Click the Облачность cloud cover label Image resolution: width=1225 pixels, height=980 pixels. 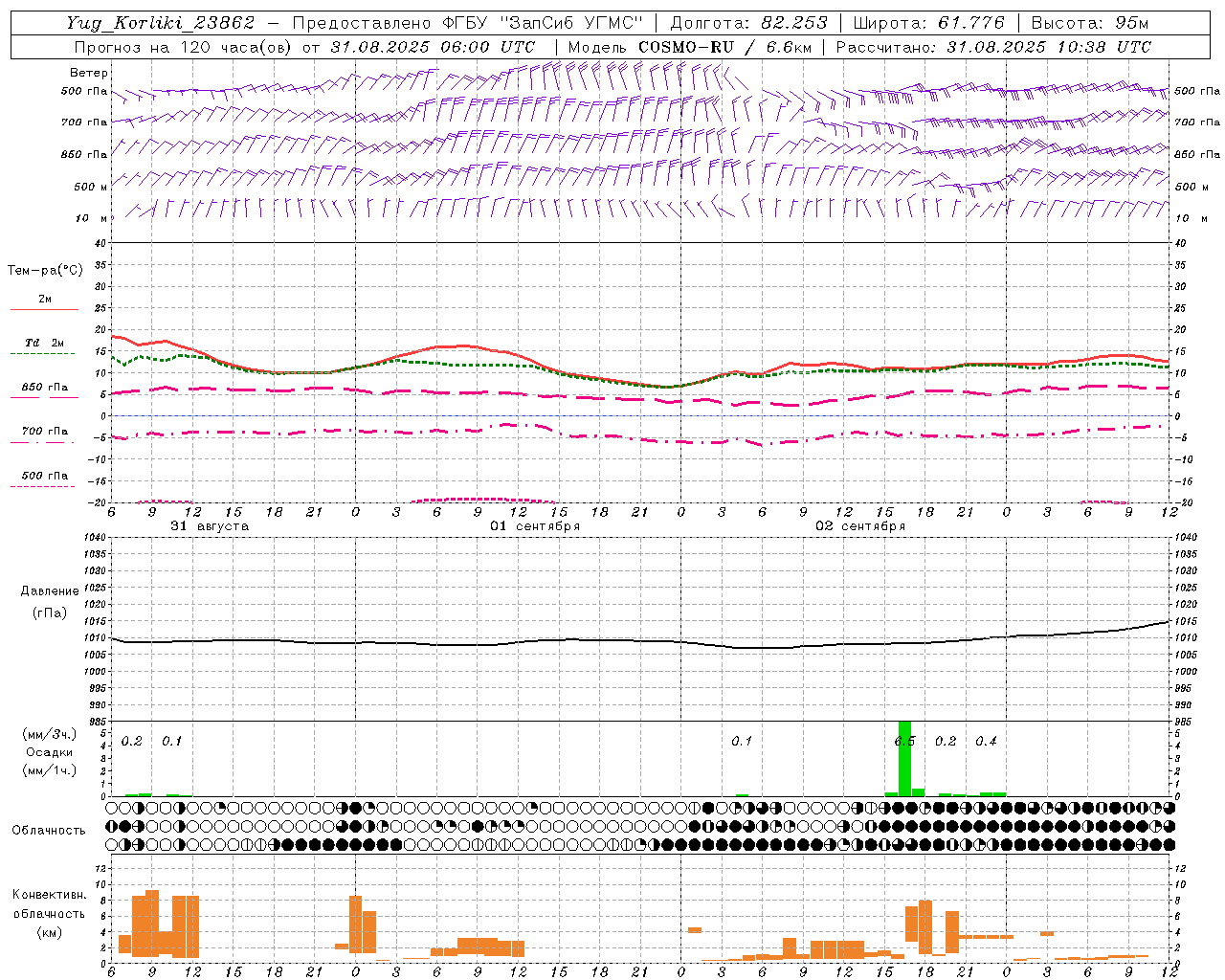pyautogui.click(x=49, y=830)
